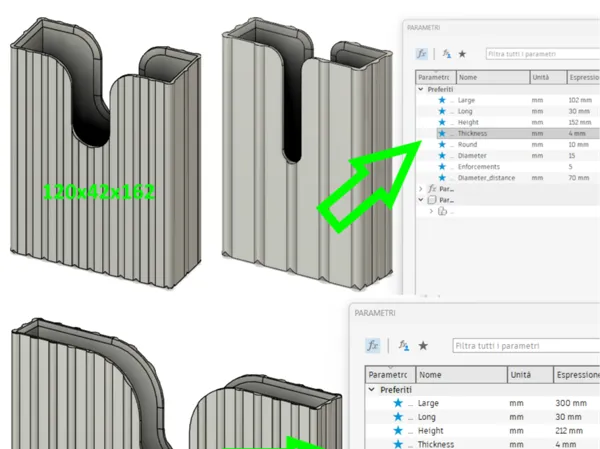
Task: Click the Nome column header in the lower panel
Action: point(461,374)
